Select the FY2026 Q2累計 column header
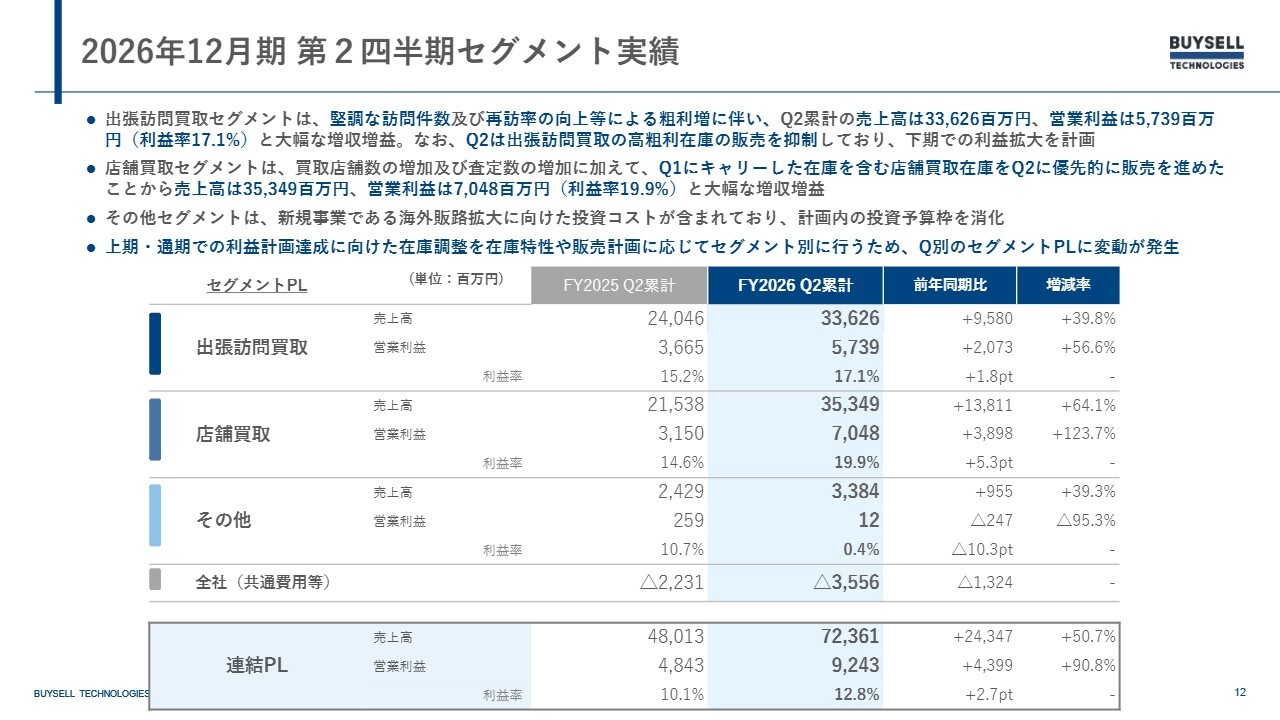1280x720 pixels. (796, 285)
